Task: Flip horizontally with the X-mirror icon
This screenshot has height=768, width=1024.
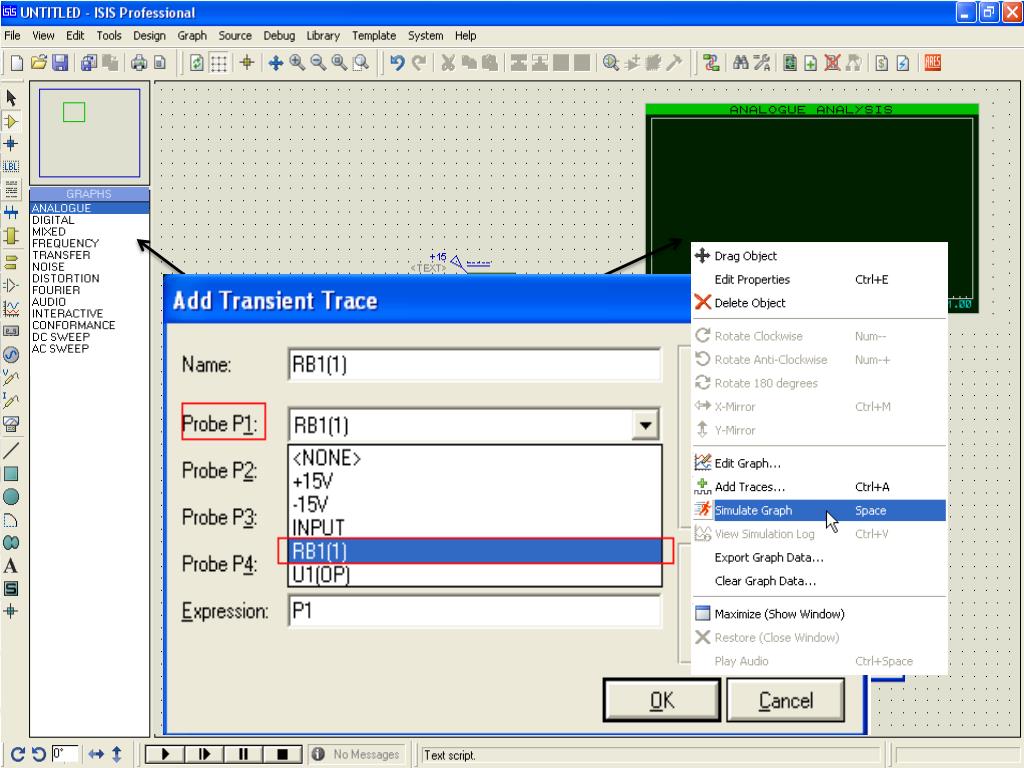Action: pos(96,754)
